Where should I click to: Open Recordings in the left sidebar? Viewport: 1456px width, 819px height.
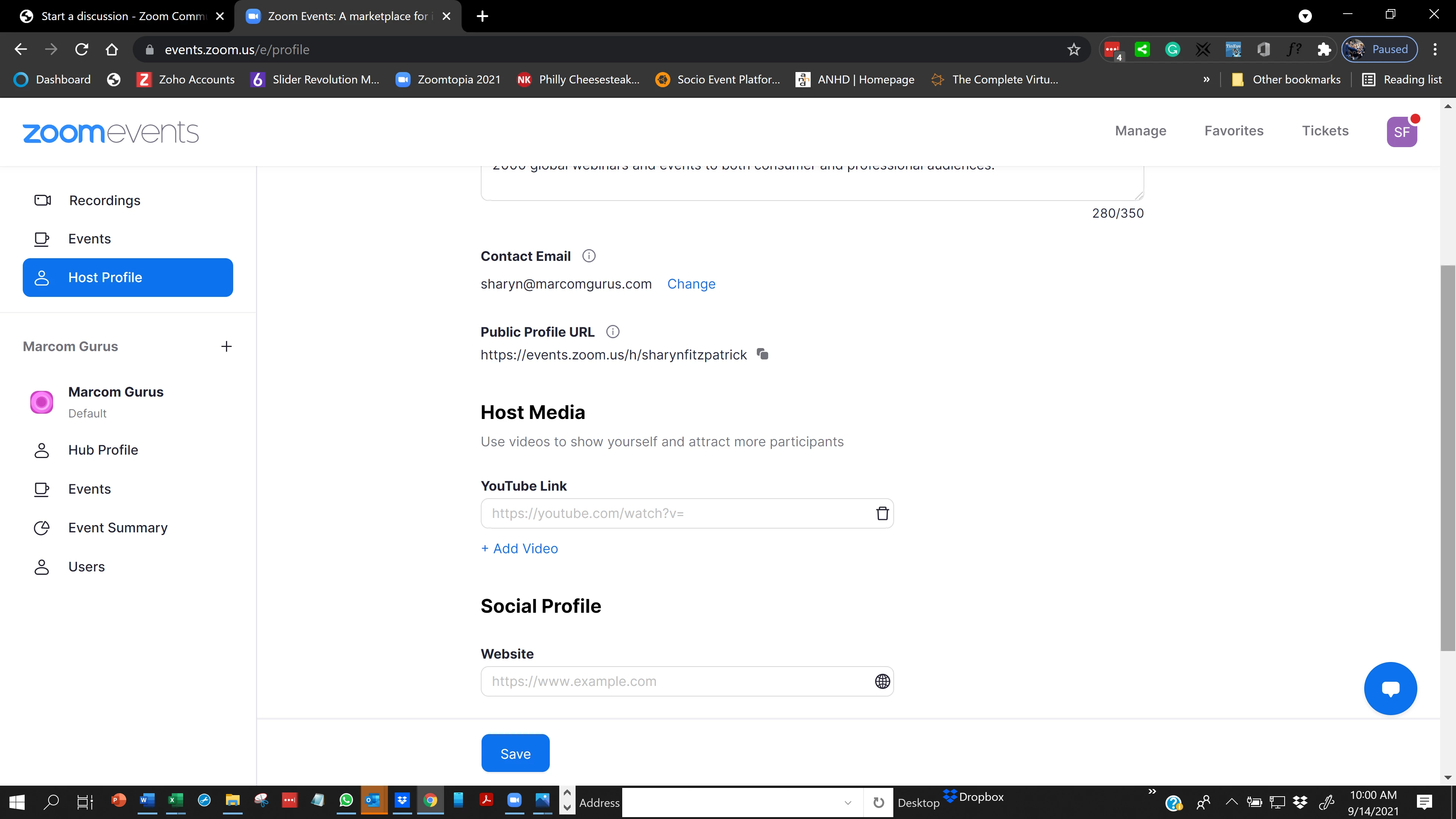tap(104, 201)
